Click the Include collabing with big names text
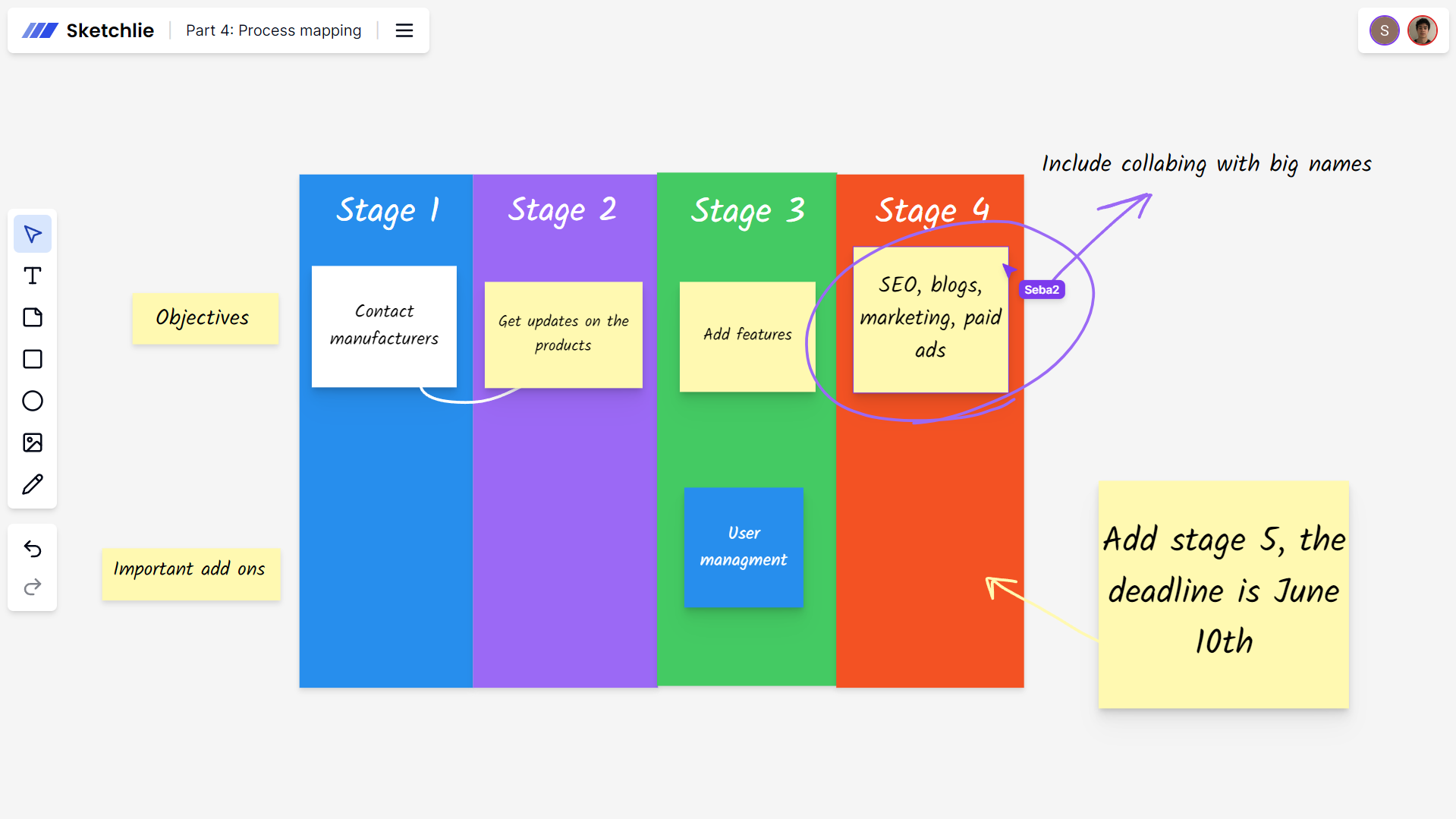The width and height of the screenshot is (1456, 819). tap(1206, 165)
